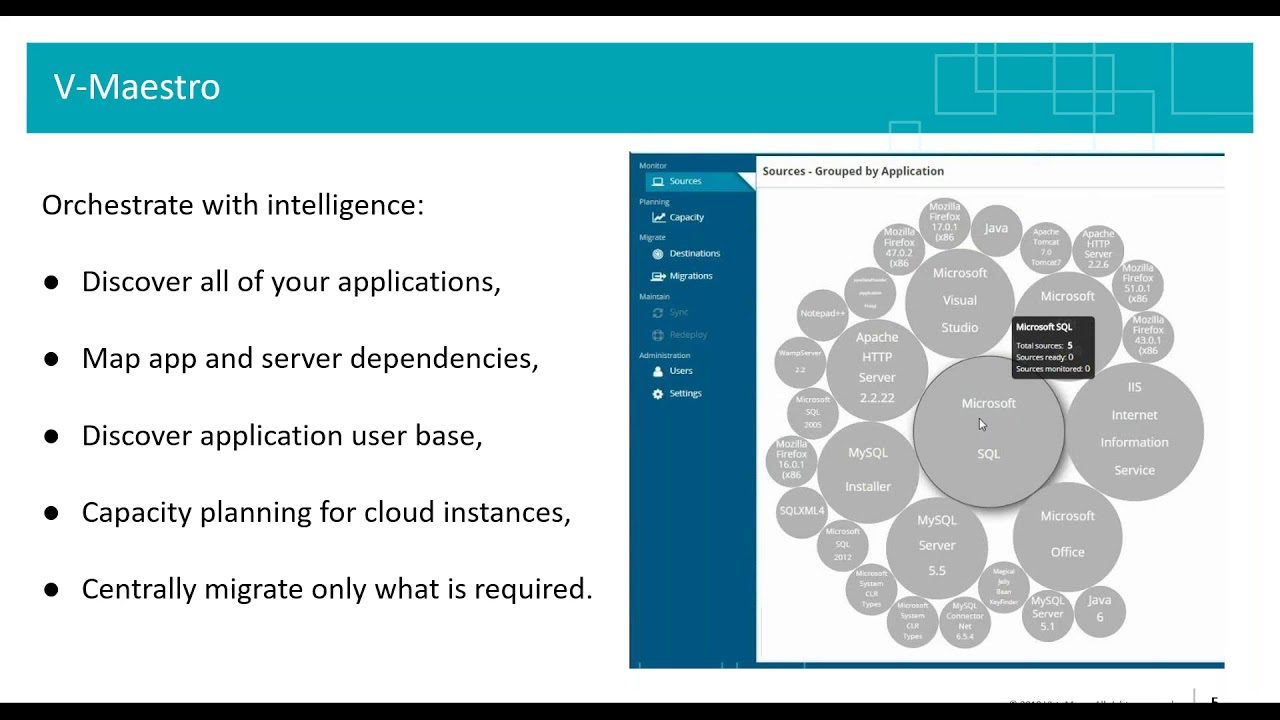Click the greyed-out Redeploy icon
The image size is (1280, 720).
tap(658, 335)
